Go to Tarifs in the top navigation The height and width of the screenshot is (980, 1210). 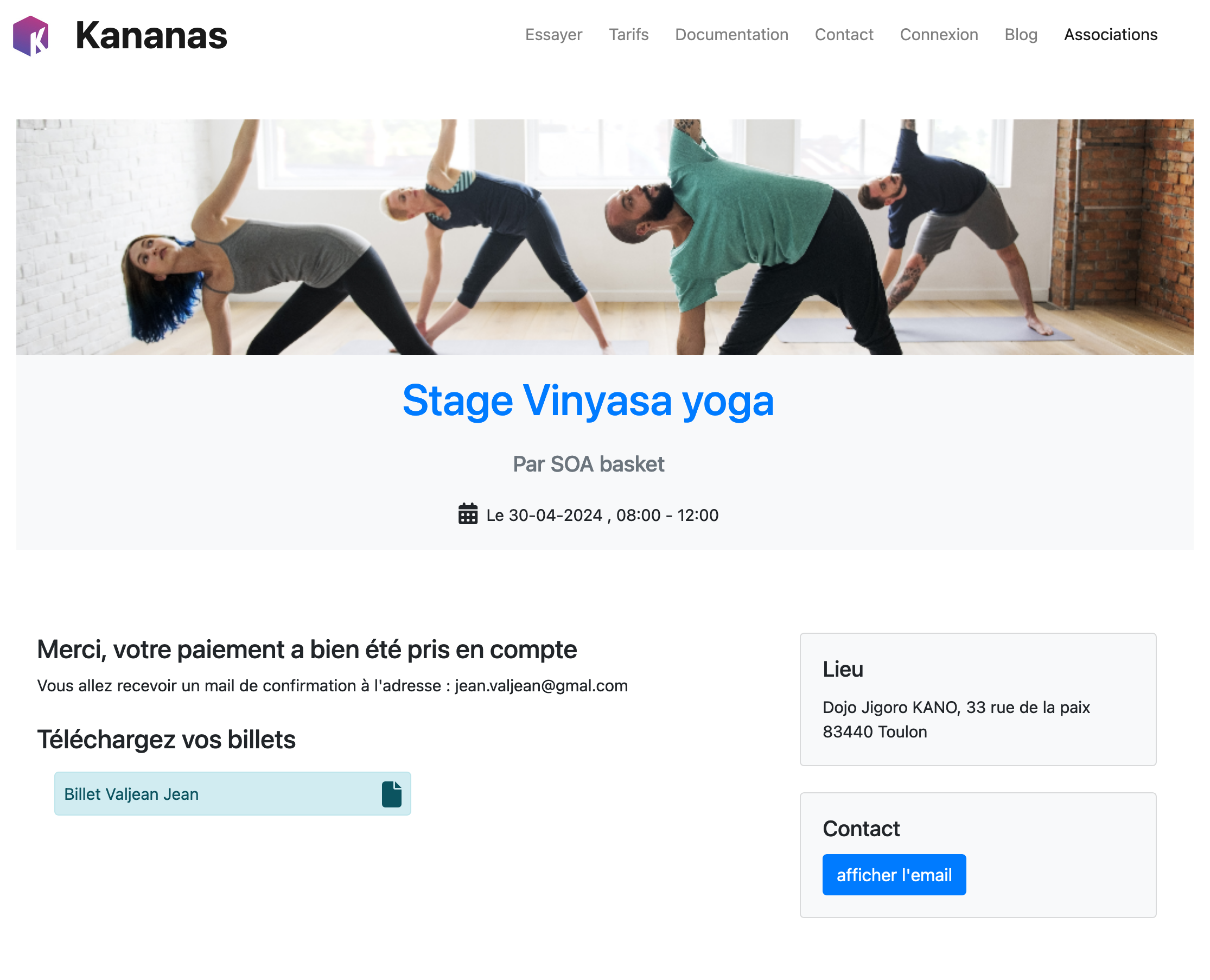[628, 35]
